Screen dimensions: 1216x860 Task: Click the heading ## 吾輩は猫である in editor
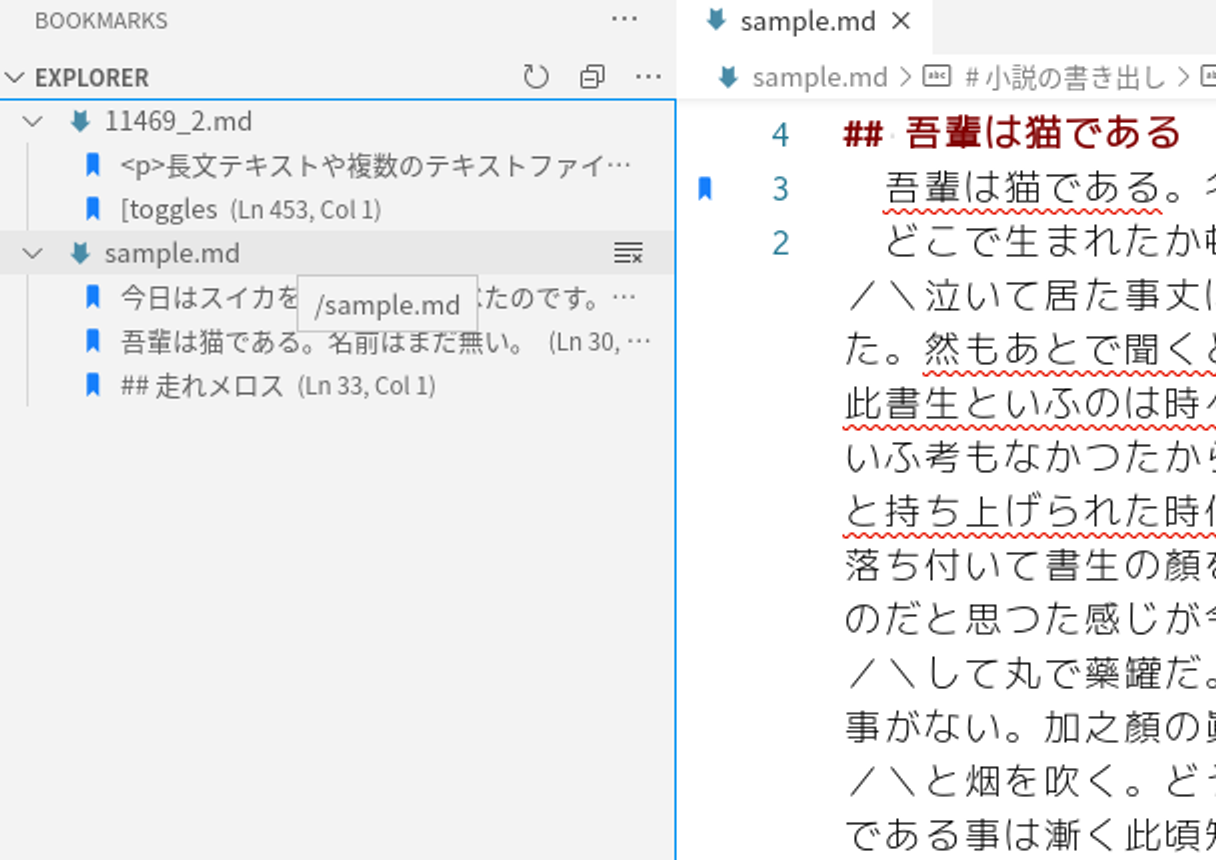1013,133
